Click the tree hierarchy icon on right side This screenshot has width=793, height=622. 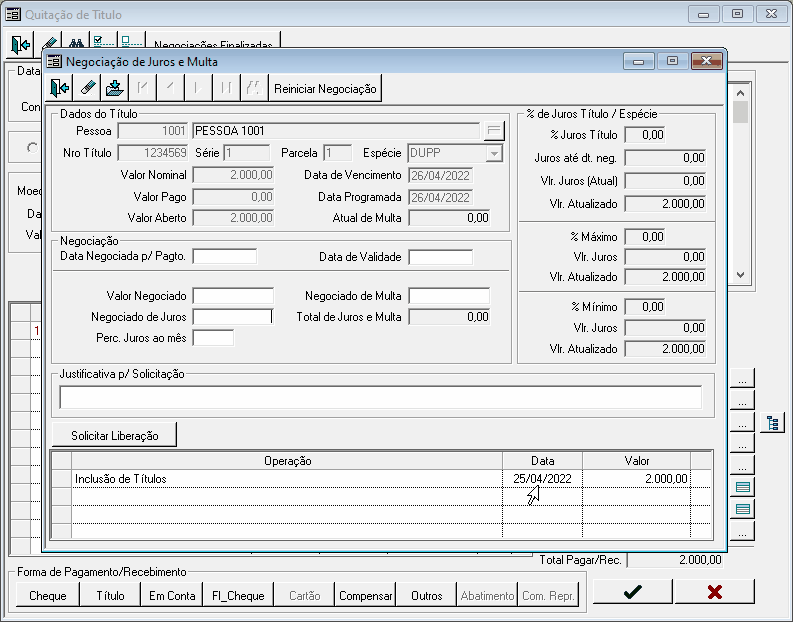pyautogui.click(x=771, y=423)
